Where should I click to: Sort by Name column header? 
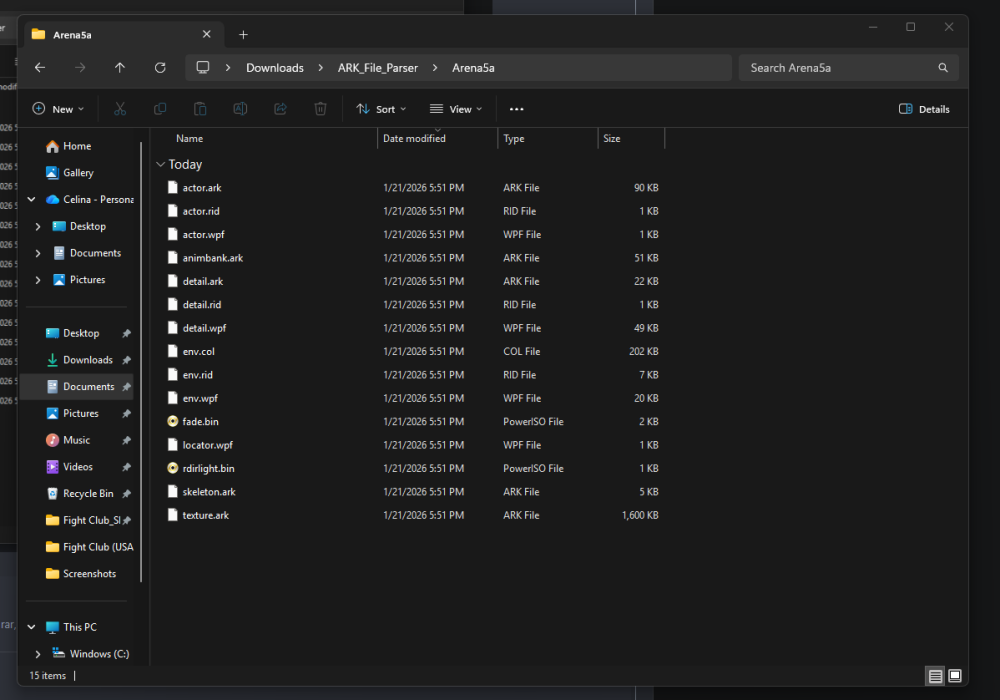189,138
